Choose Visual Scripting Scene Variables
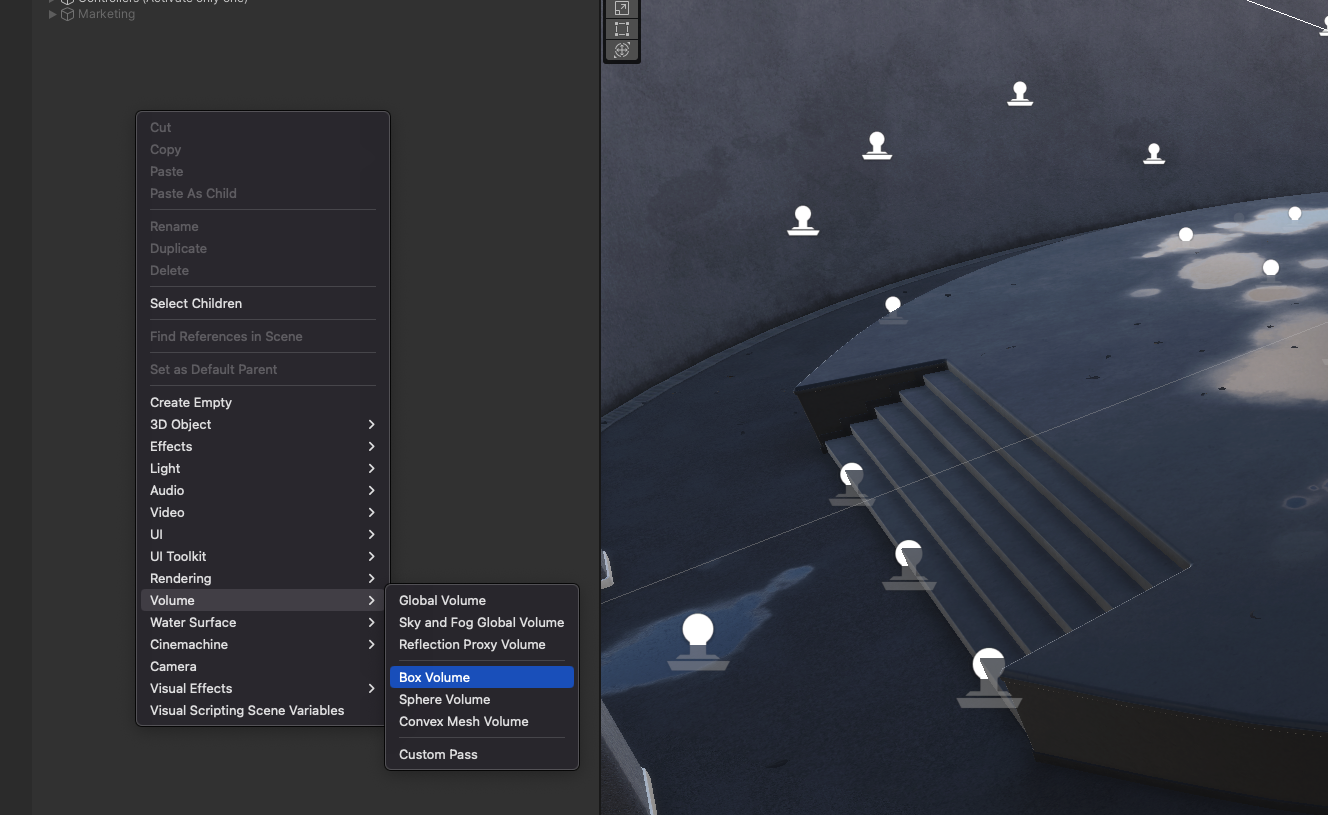The width and height of the screenshot is (1328, 815). coord(263,710)
